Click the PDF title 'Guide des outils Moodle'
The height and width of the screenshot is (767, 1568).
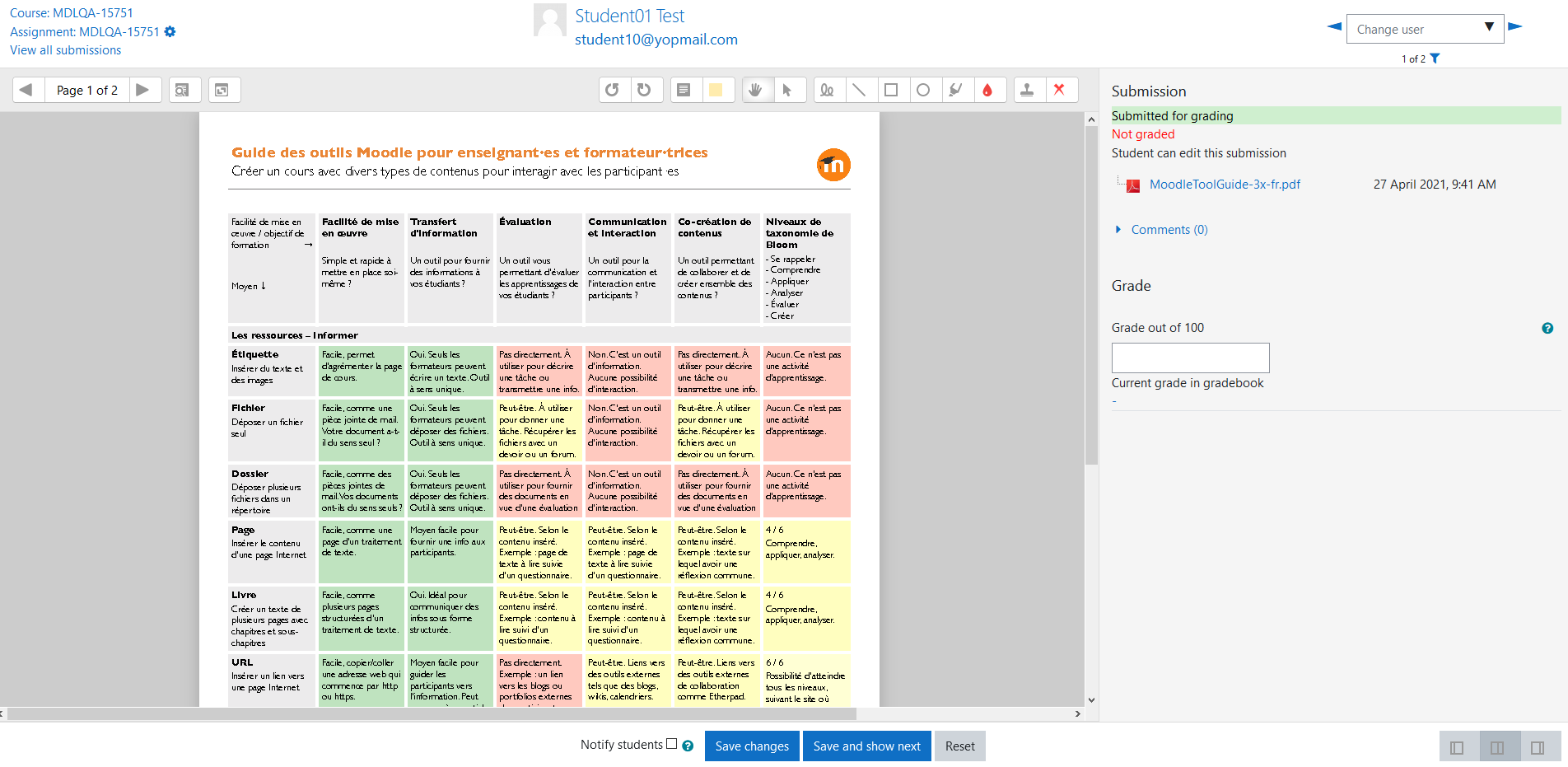[469, 152]
